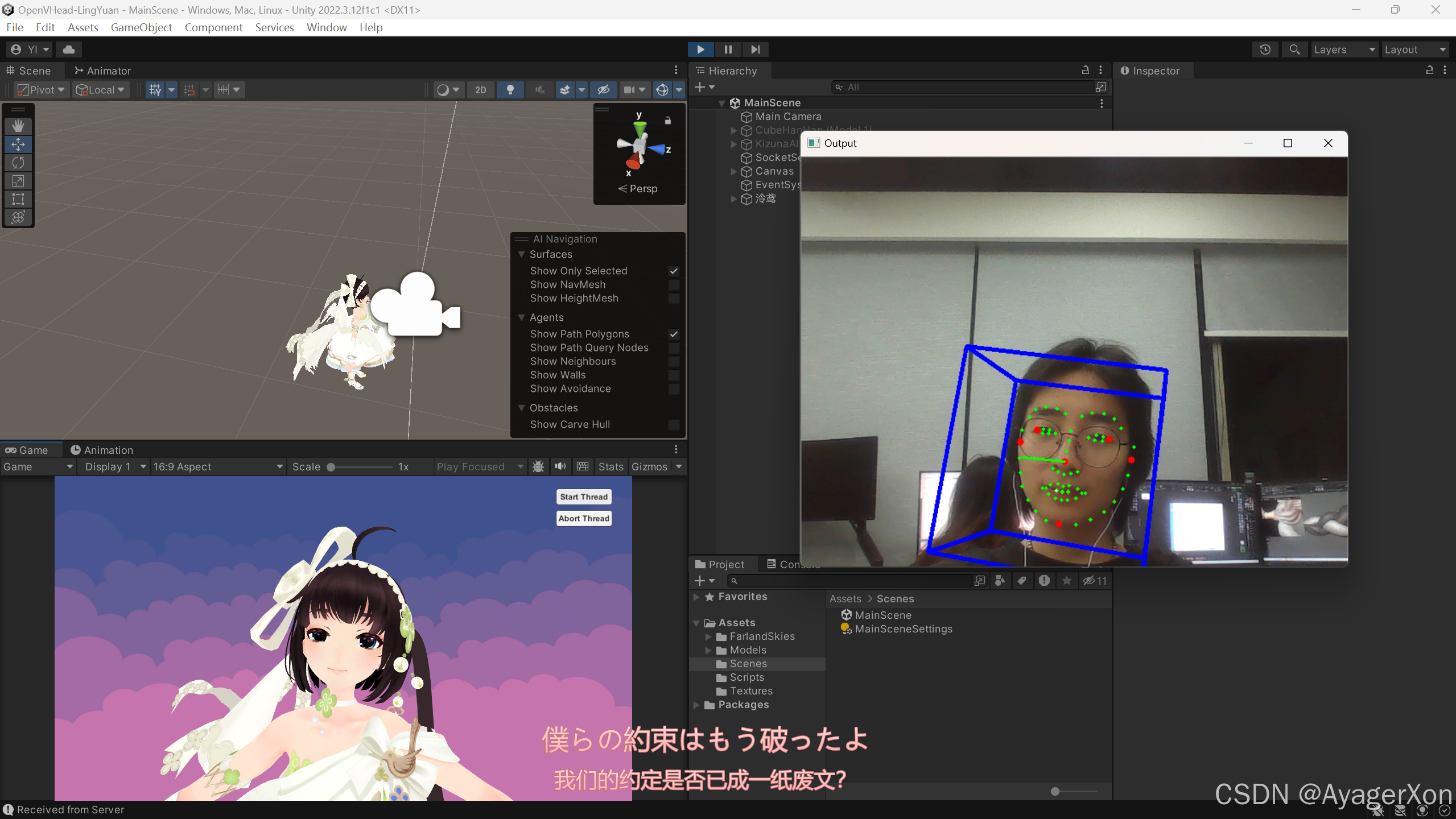Uncheck Show Only Selected

coord(674,271)
